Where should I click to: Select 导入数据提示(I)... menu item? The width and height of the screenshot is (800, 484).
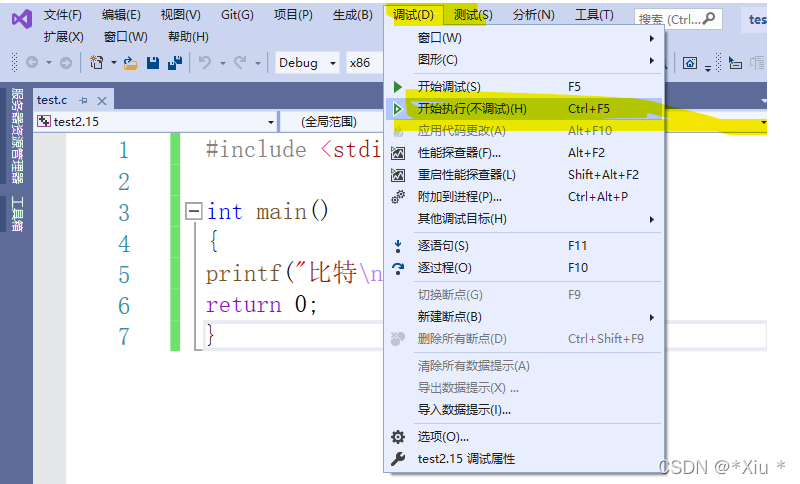click(524, 410)
